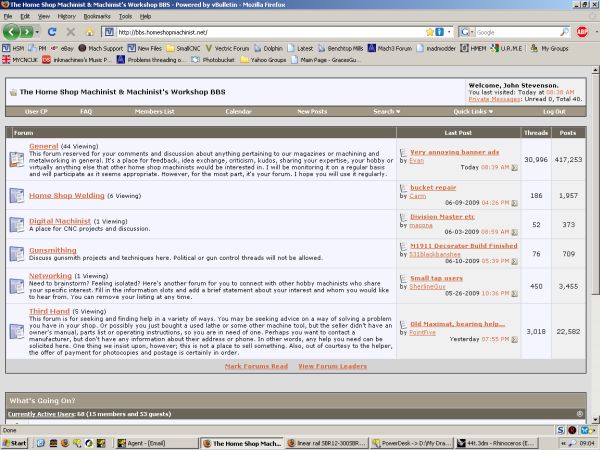The image size is (600, 450).
Task: Open Calendar in forum navbar
Action: (x=238, y=111)
